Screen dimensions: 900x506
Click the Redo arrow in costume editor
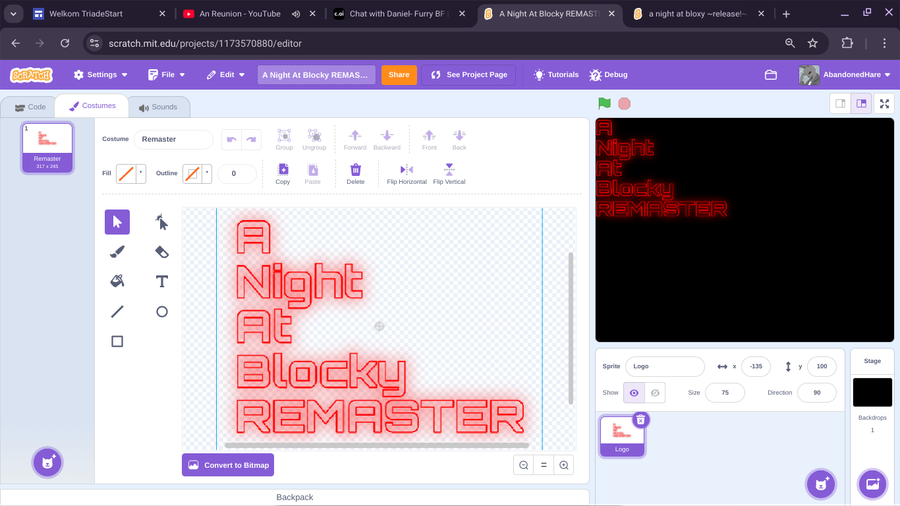[251, 139]
